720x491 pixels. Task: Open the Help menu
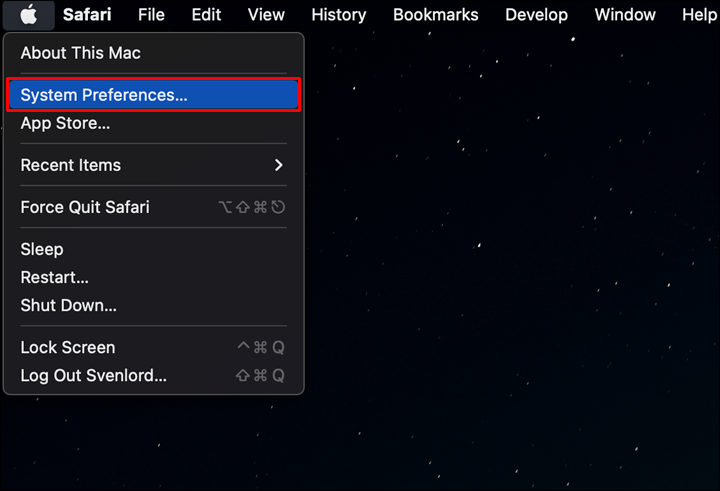[x=699, y=15]
